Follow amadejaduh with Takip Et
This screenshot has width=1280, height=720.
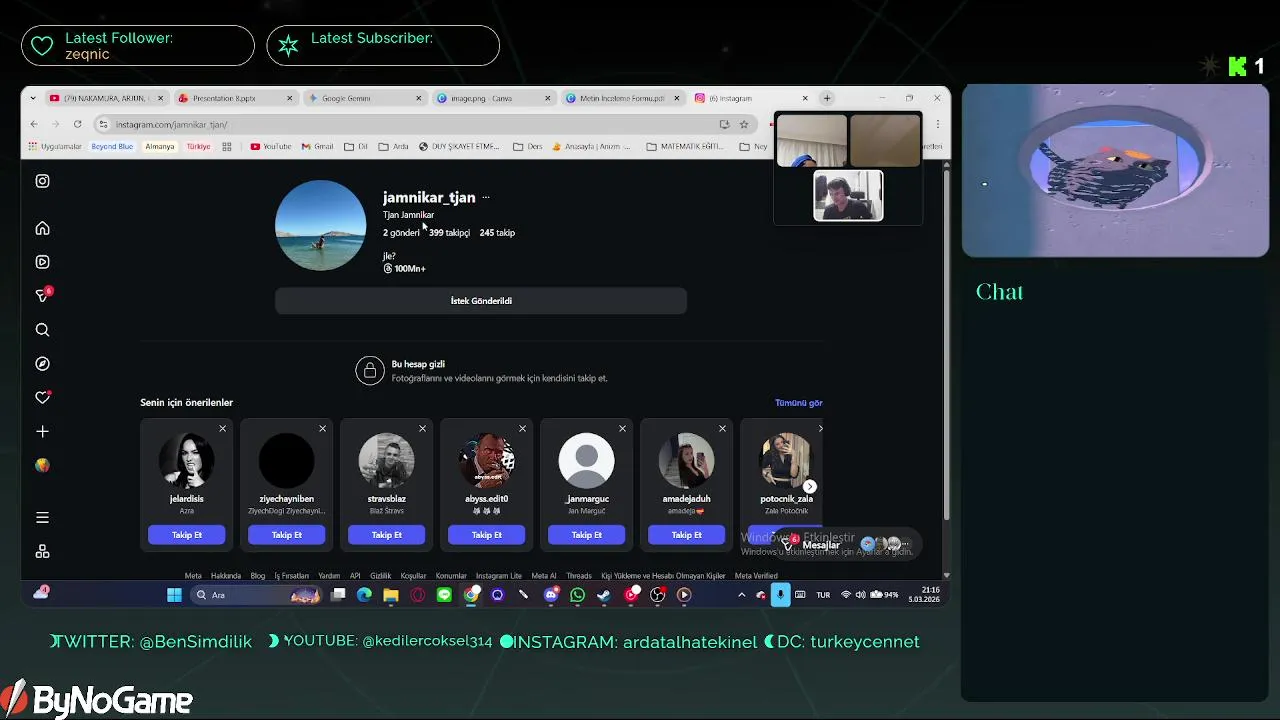687,535
